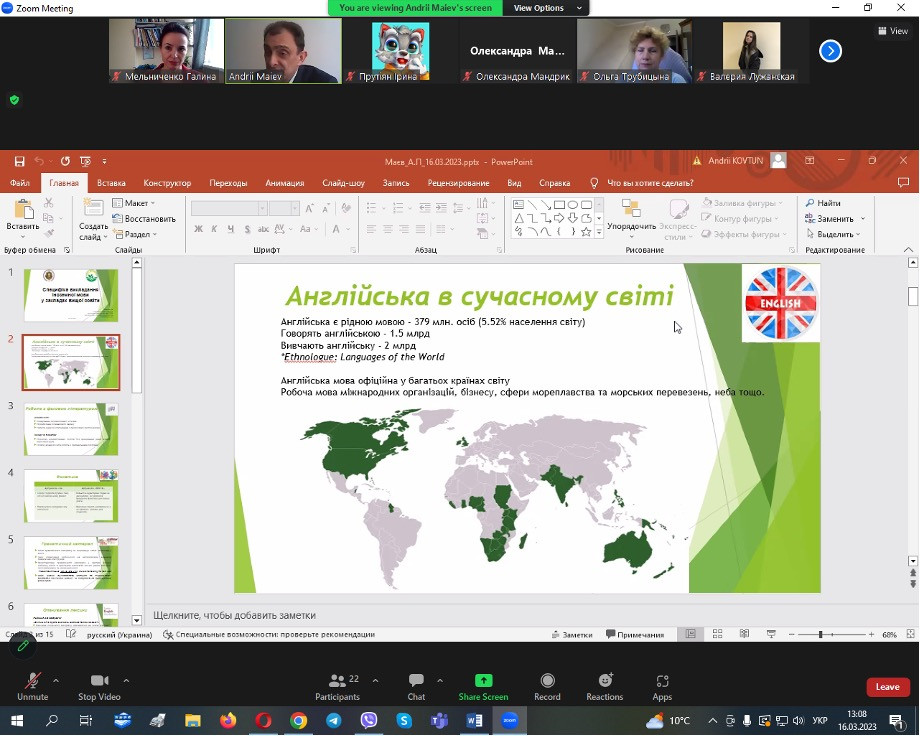
Task: Click the annotation pencil icon
Action: [x=22, y=645]
